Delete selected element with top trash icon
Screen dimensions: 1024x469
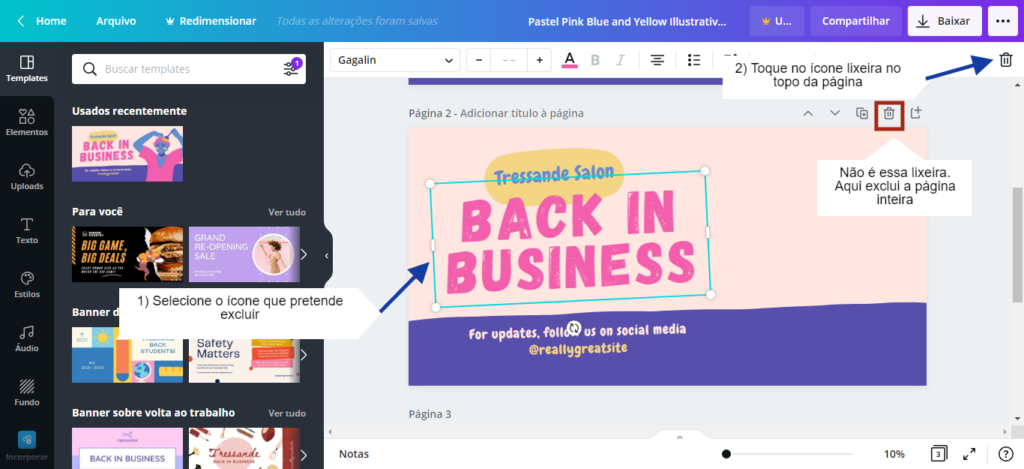click(1005, 60)
